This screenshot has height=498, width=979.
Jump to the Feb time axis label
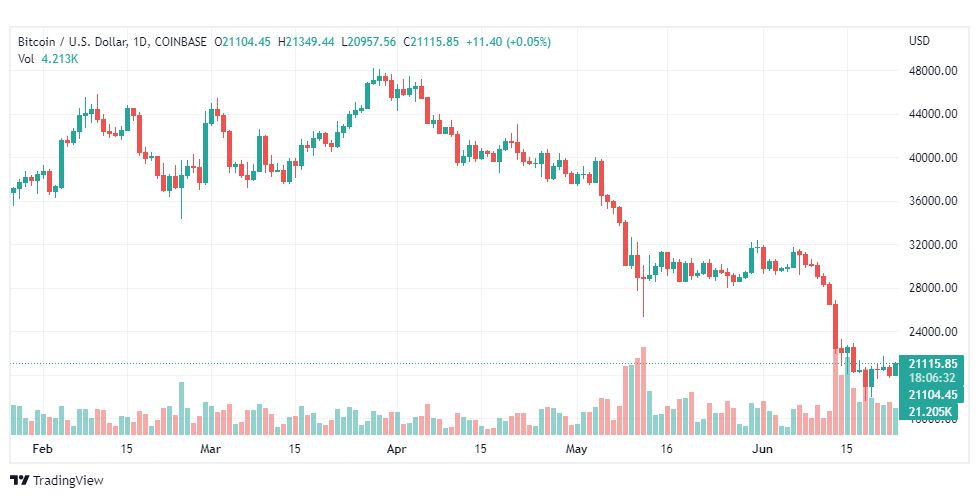41,449
